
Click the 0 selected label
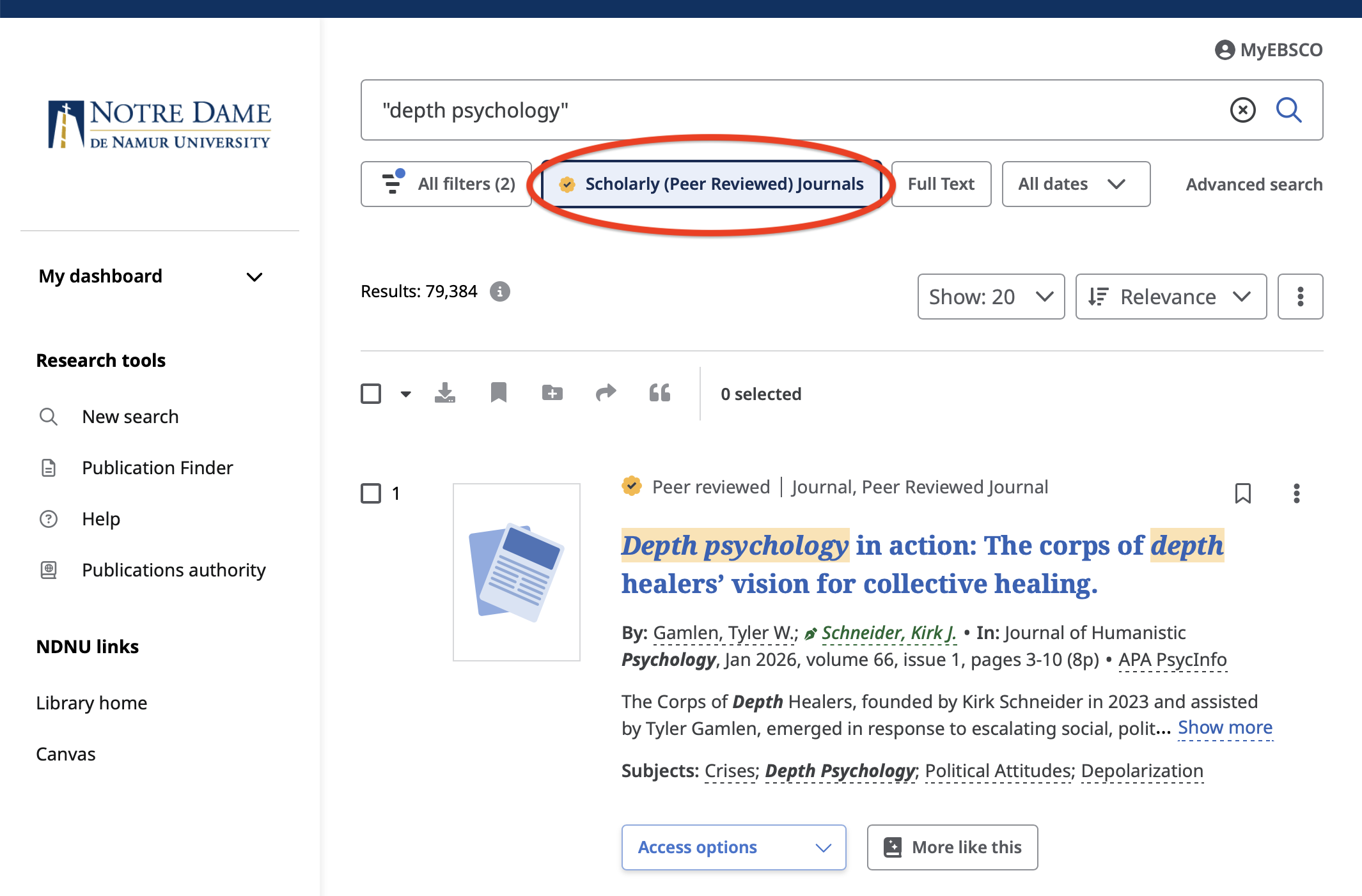pyautogui.click(x=761, y=394)
